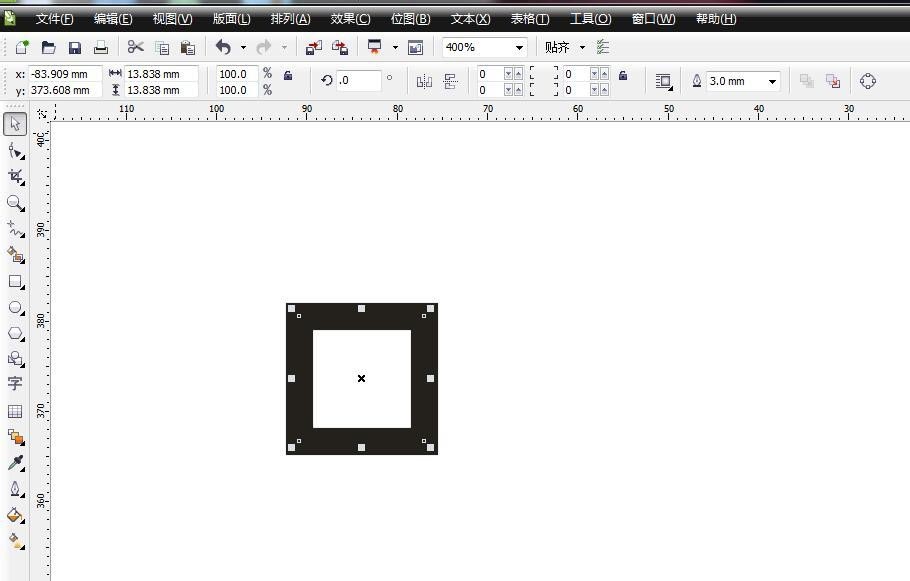Select the Shape edit tool

(16, 151)
